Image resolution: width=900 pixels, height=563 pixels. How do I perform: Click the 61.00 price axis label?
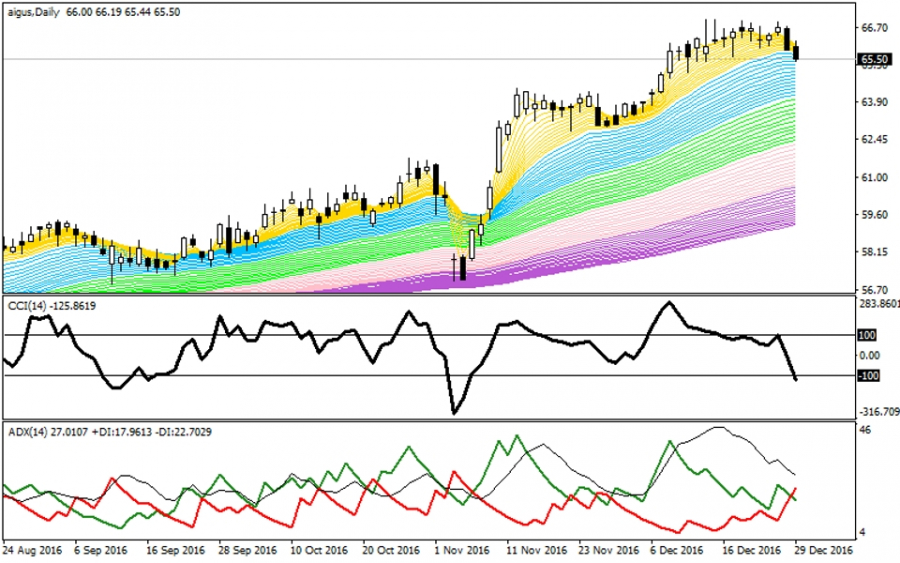[x=875, y=178]
